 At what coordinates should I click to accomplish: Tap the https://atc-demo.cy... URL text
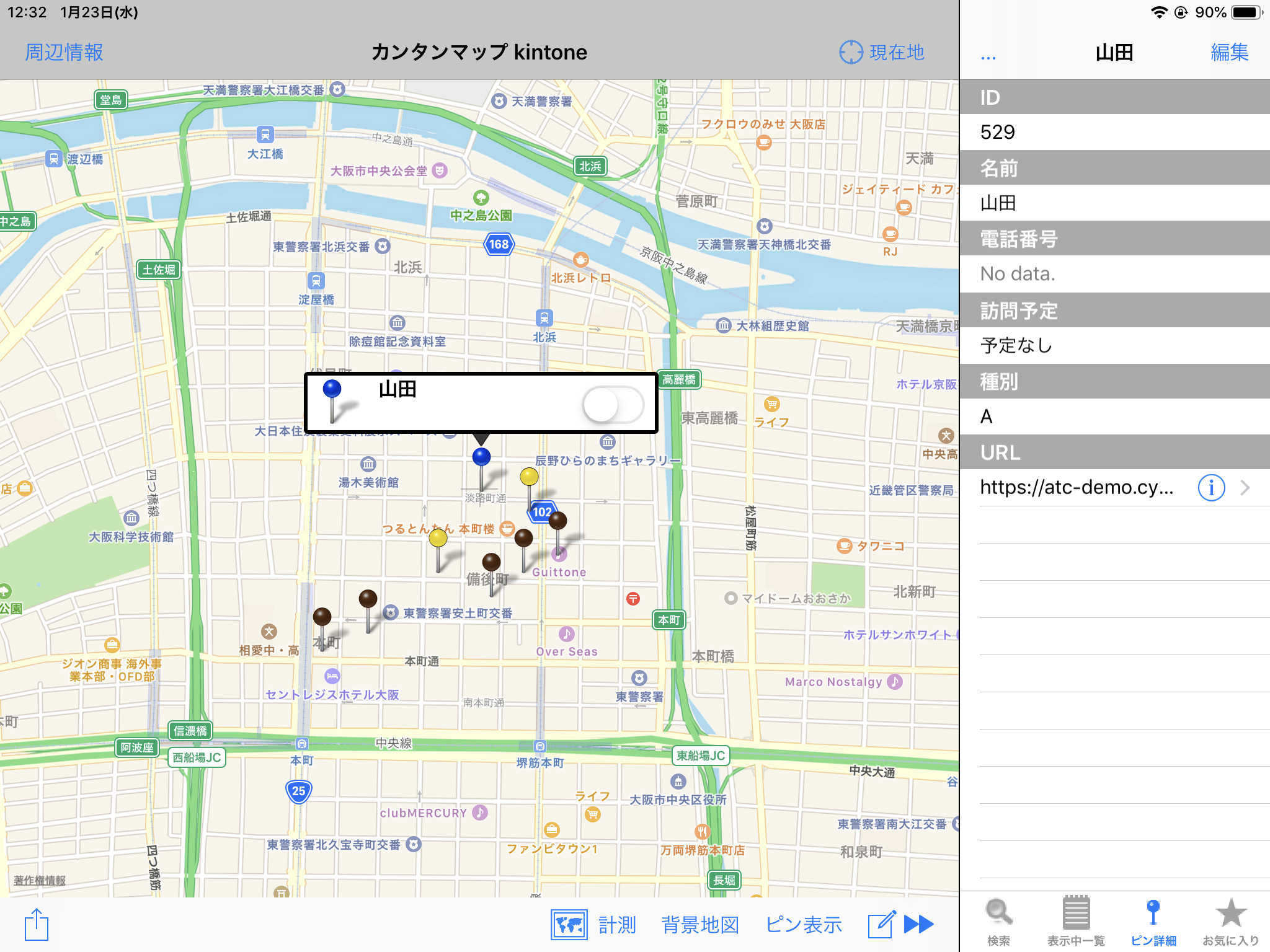tap(1077, 488)
